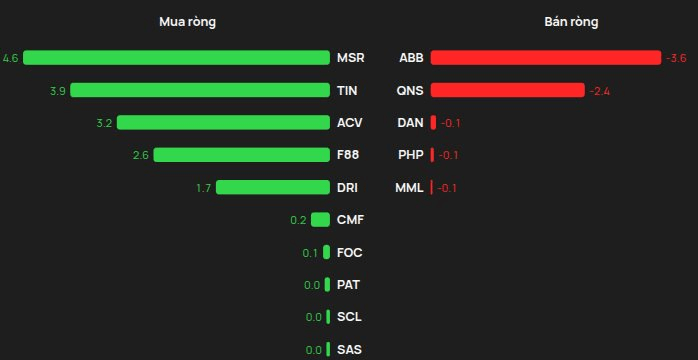The image size is (698, 360).
Task: Click the QNS ticker label
Action: pyautogui.click(x=410, y=91)
